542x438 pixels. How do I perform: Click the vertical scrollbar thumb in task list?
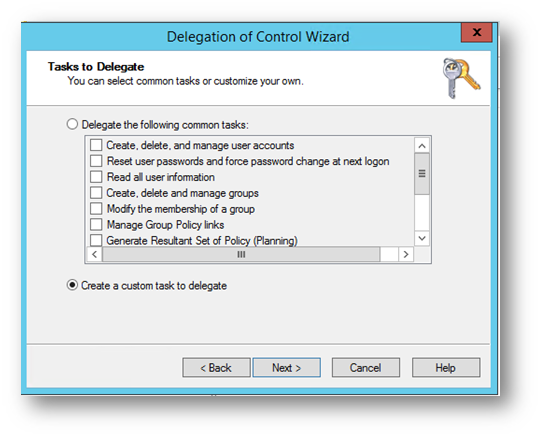422,174
